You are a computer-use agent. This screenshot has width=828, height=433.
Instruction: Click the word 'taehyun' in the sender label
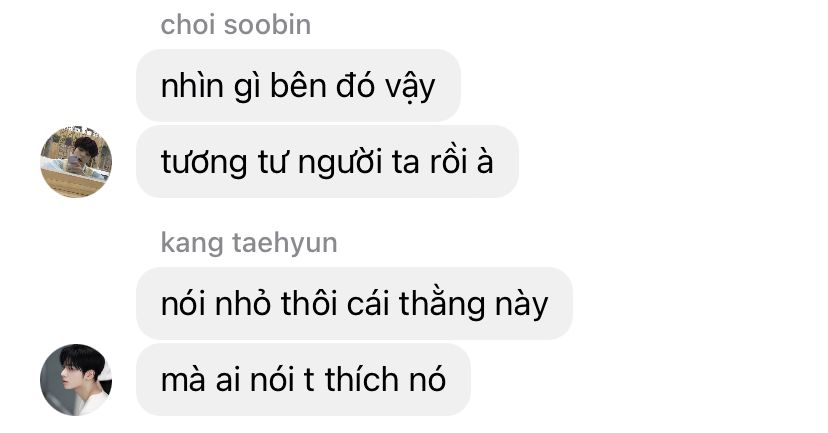tap(285, 243)
